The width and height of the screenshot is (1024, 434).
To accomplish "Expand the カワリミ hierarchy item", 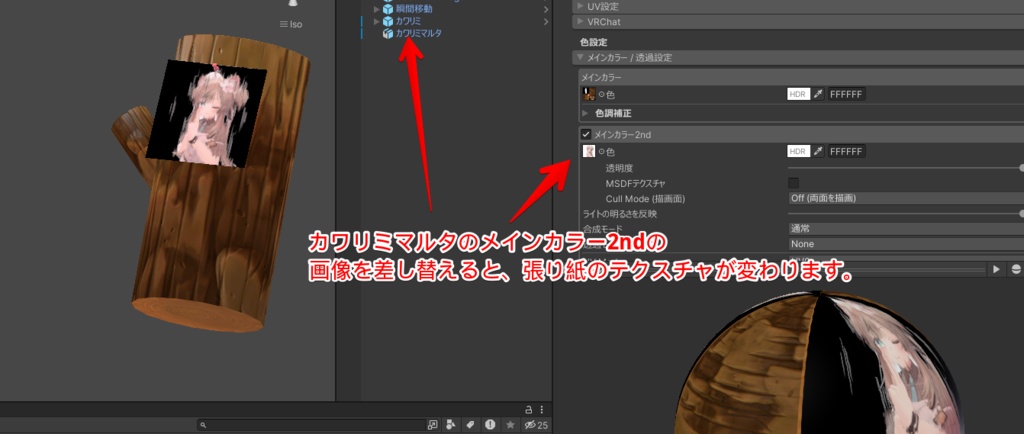I will [376, 22].
